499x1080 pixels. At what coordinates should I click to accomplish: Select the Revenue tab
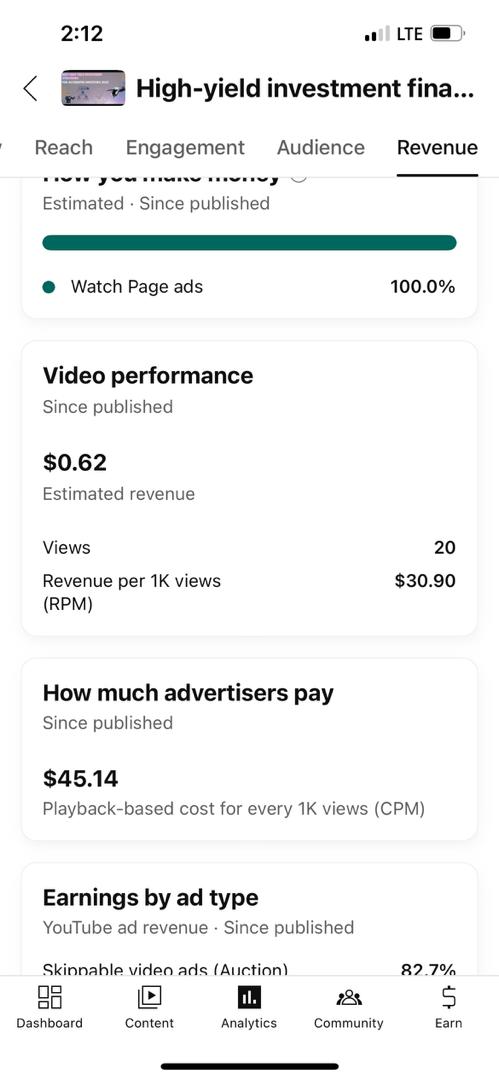pyautogui.click(x=437, y=147)
